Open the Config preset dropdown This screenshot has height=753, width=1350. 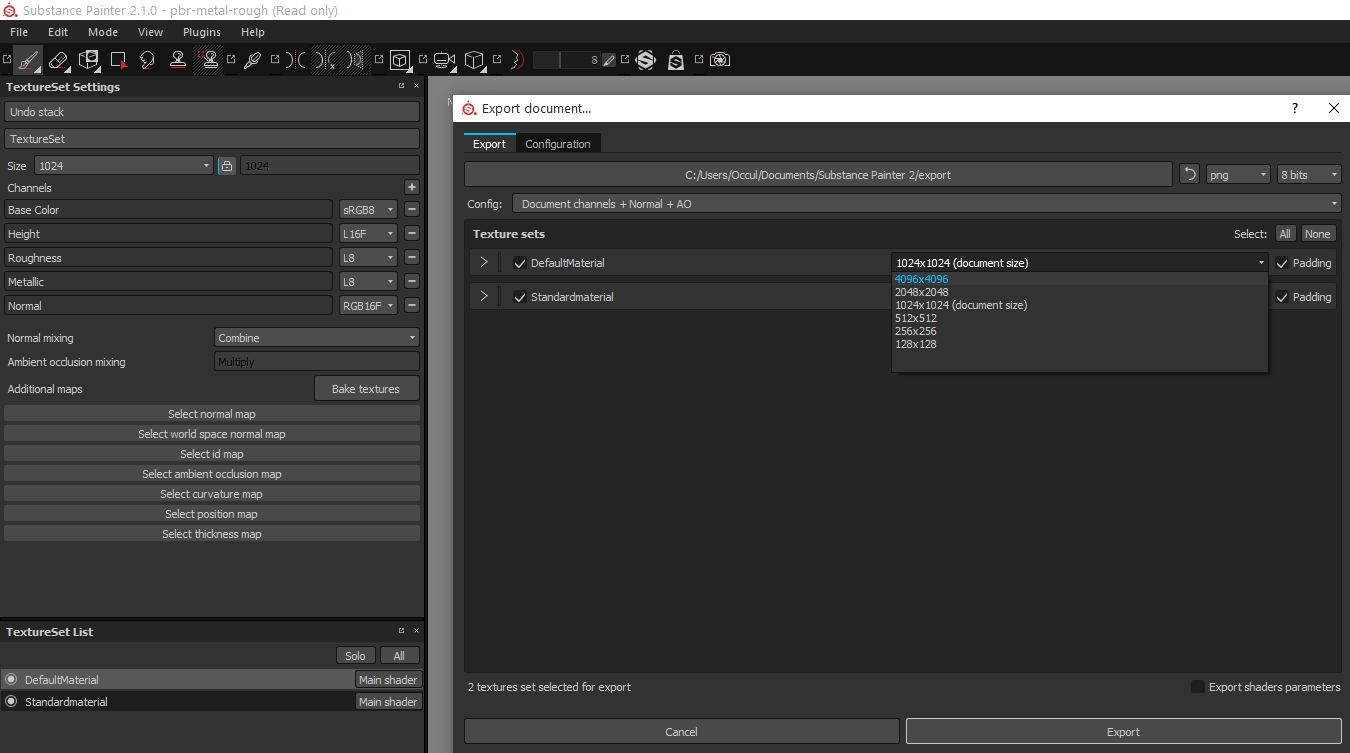(x=927, y=204)
